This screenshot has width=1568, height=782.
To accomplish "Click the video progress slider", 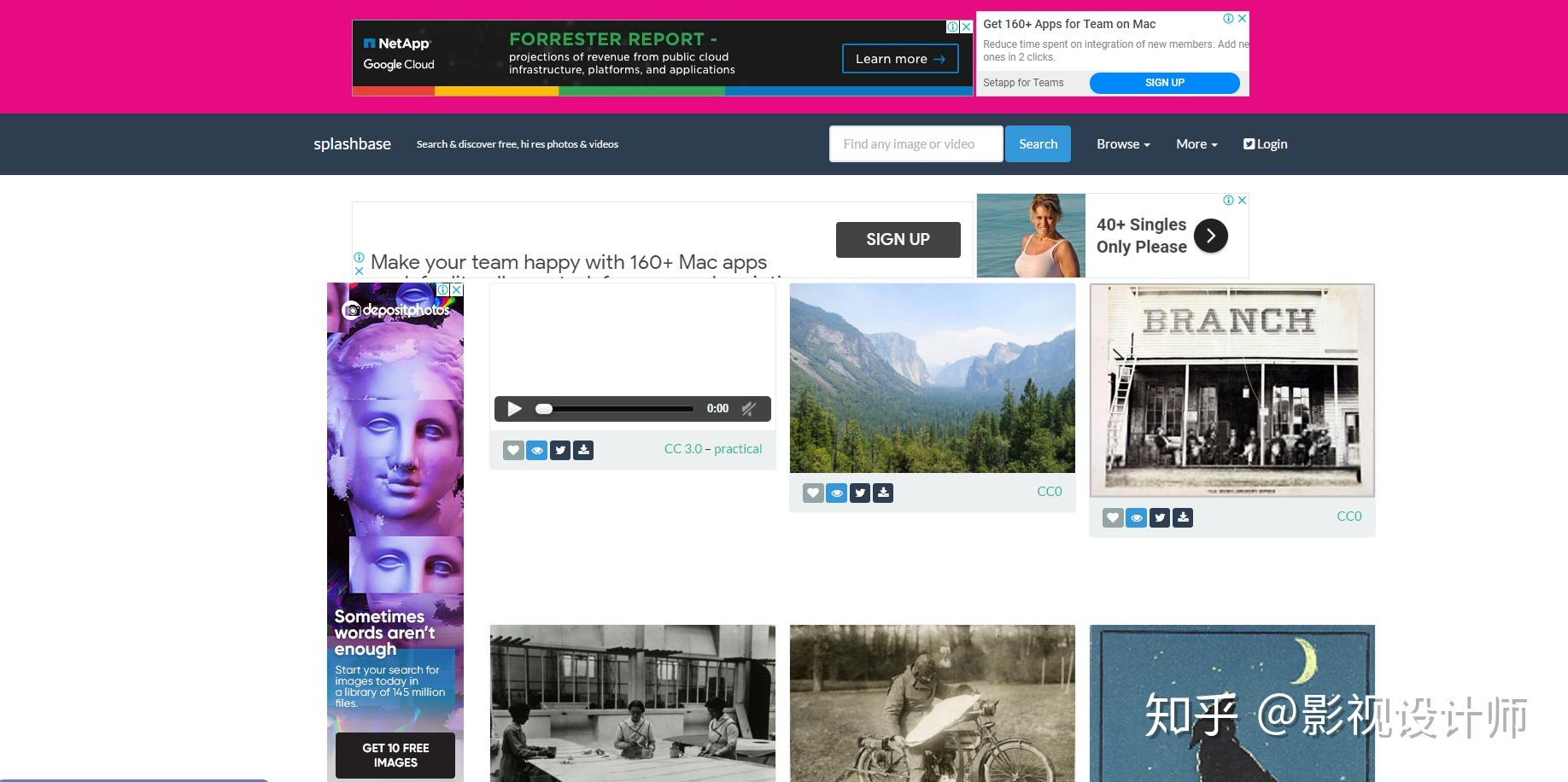I will coord(614,409).
